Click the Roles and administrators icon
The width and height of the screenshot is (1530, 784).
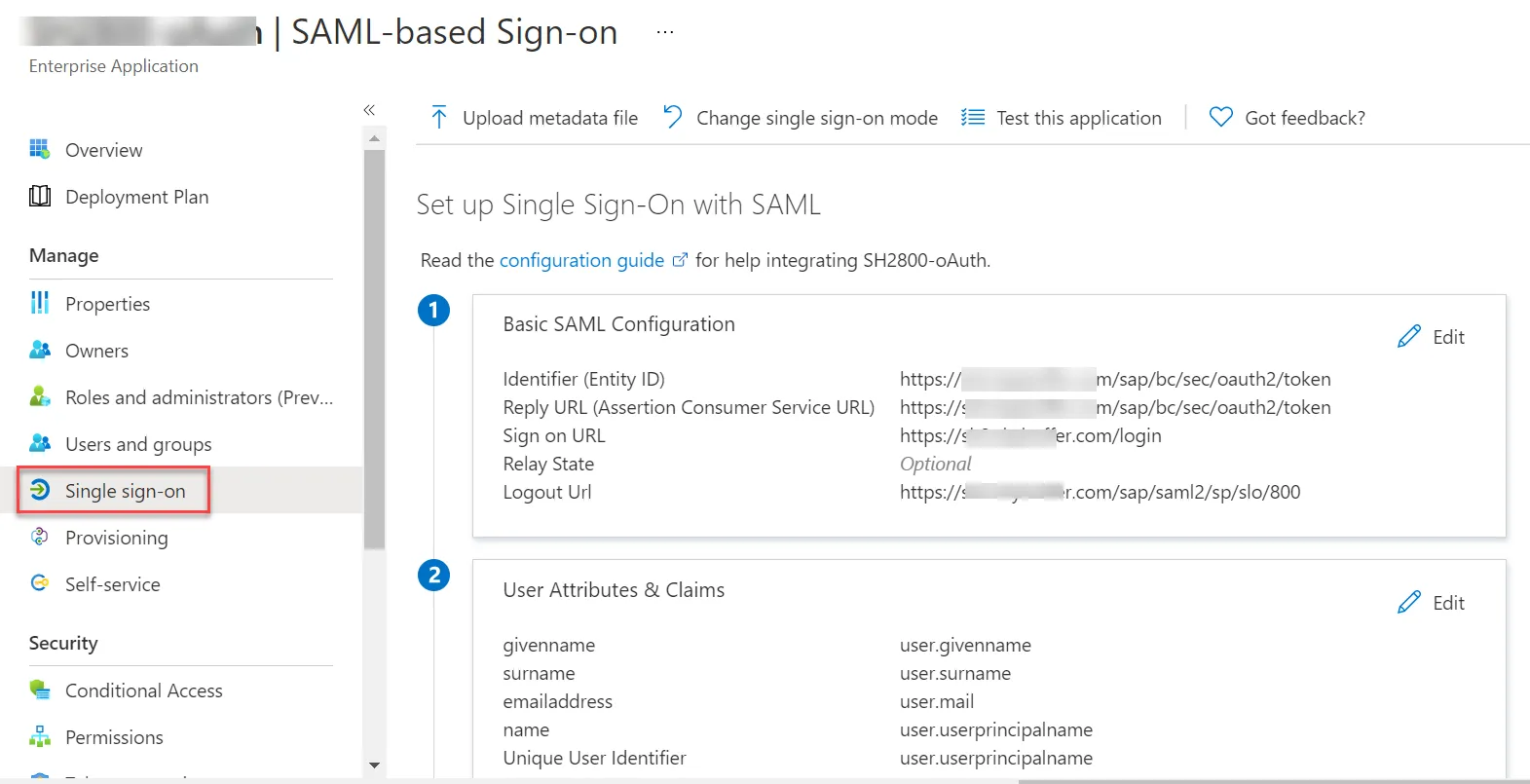pyautogui.click(x=40, y=396)
